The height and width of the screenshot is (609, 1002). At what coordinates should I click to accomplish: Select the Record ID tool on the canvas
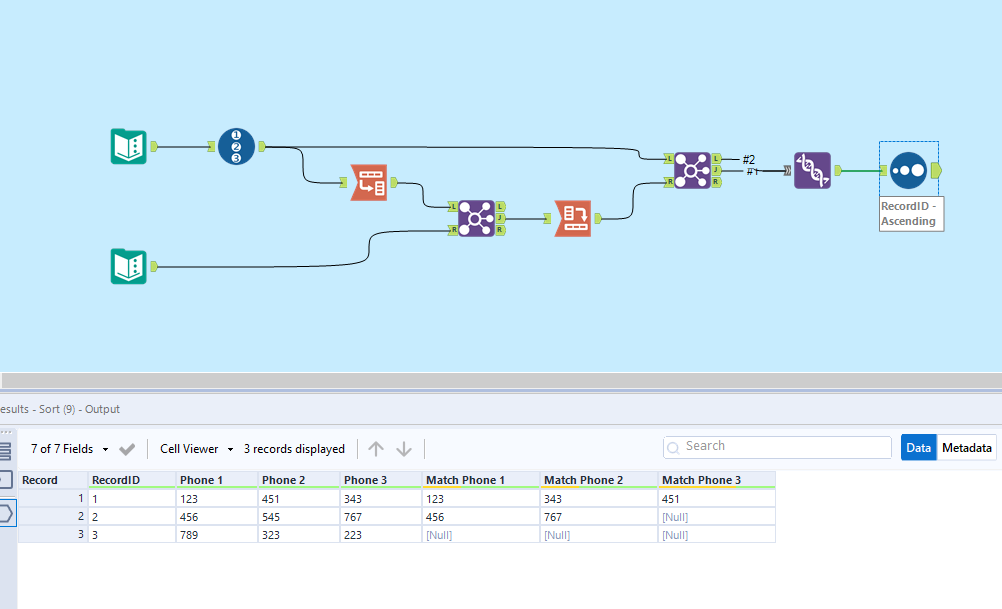236,145
